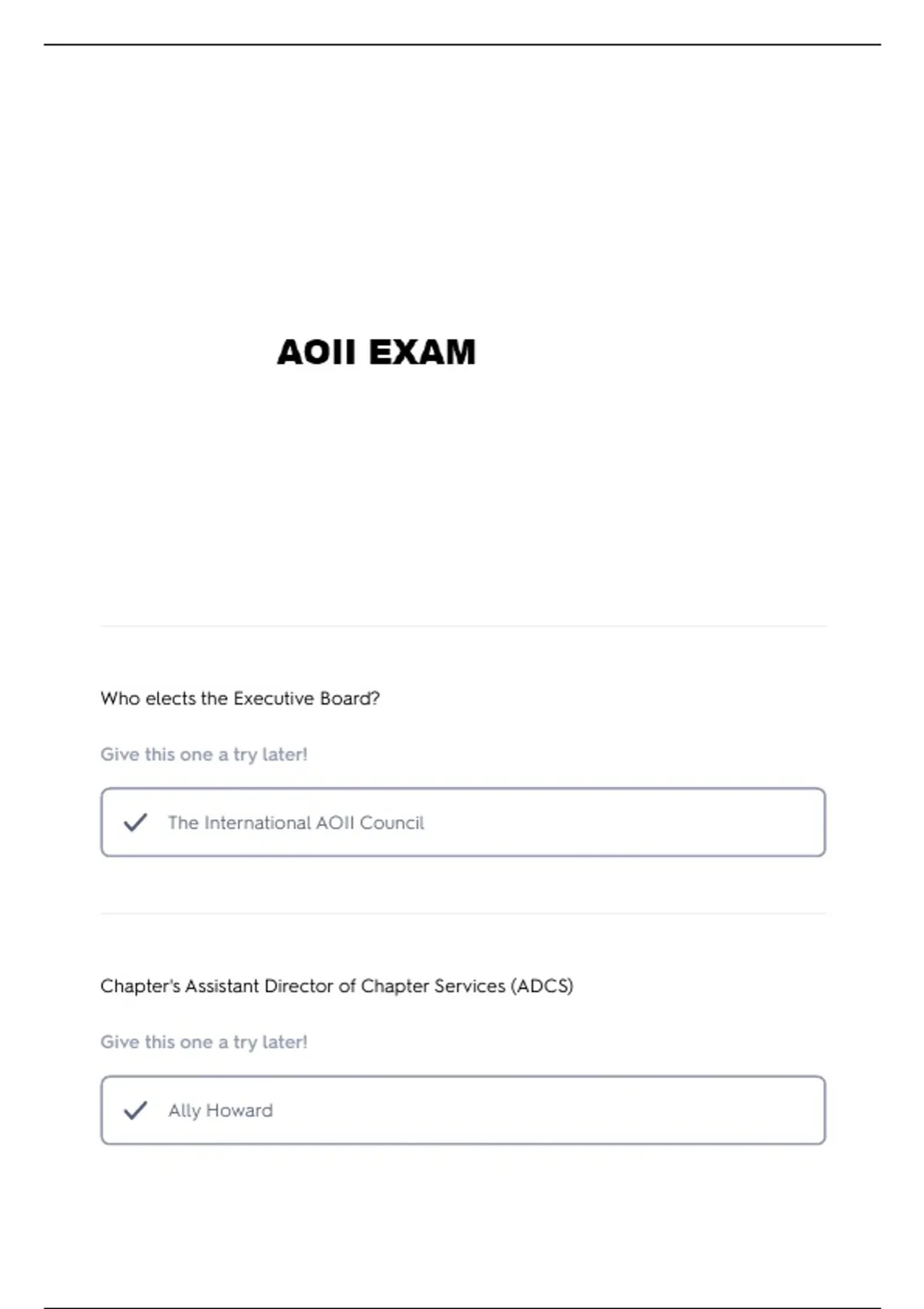Click the name Howard in the second answer

pyautogui.click(x=239, y=1110)
